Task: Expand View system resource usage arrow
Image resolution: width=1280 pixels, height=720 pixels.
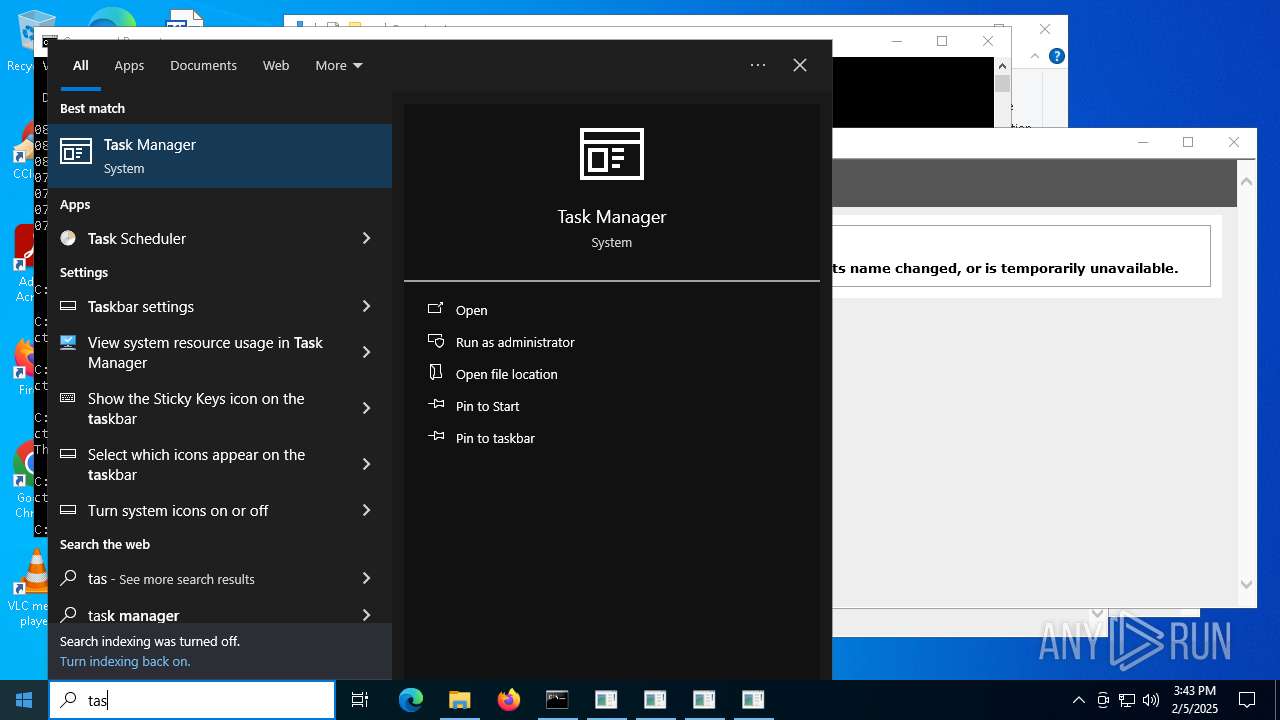Action: click(366, 352)
